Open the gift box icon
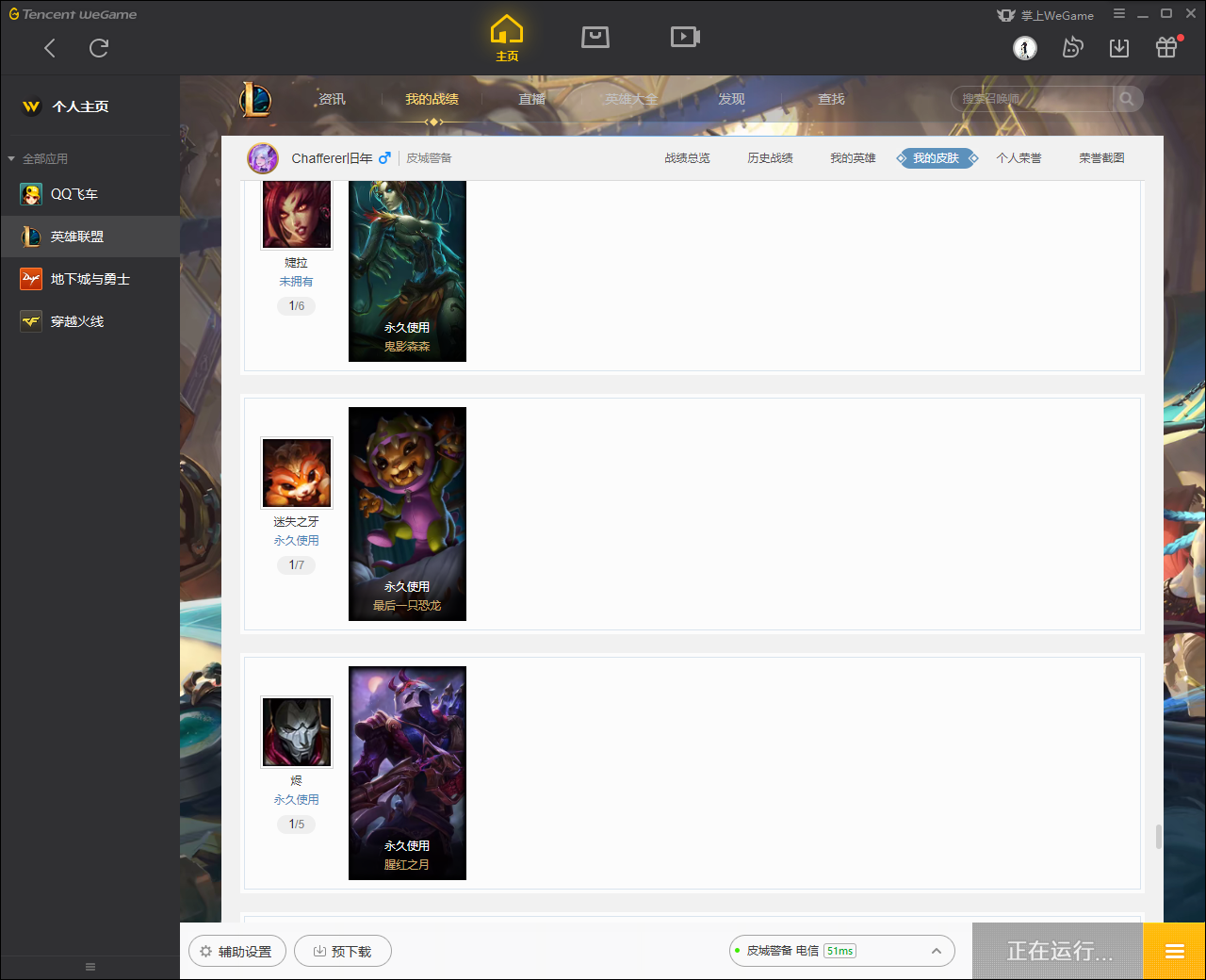The height and width of the screenshot is (980, 1206). 1166,47
